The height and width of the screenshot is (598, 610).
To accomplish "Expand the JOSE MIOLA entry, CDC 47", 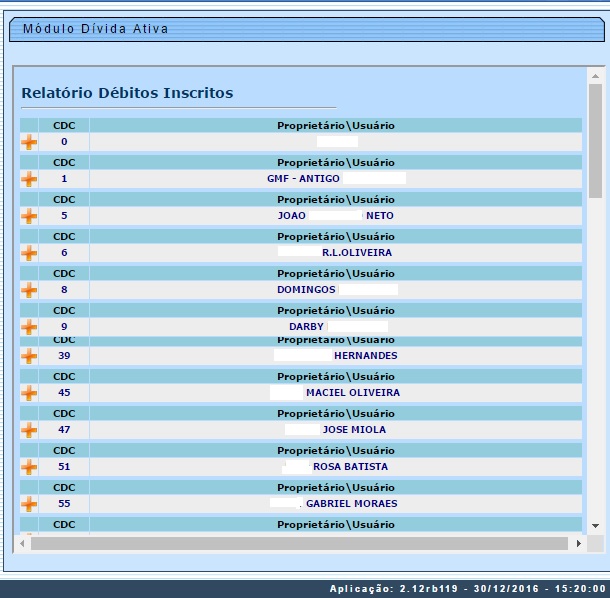I will point(29,430).
